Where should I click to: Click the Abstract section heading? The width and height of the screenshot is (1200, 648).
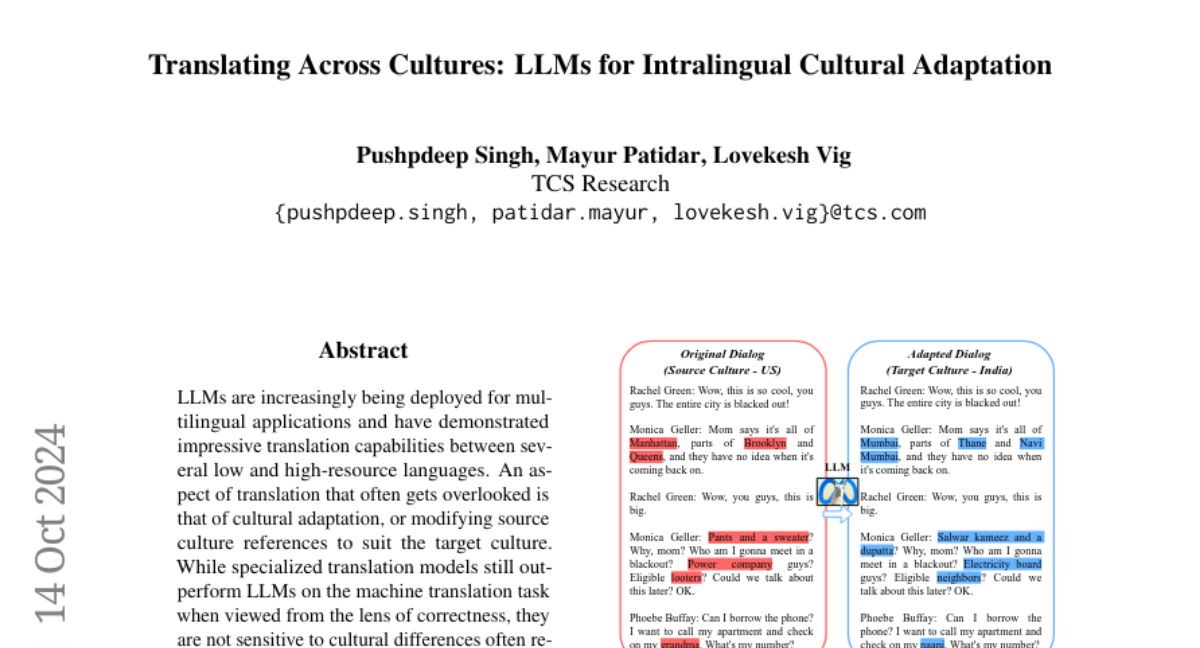[x=363, y=350]
